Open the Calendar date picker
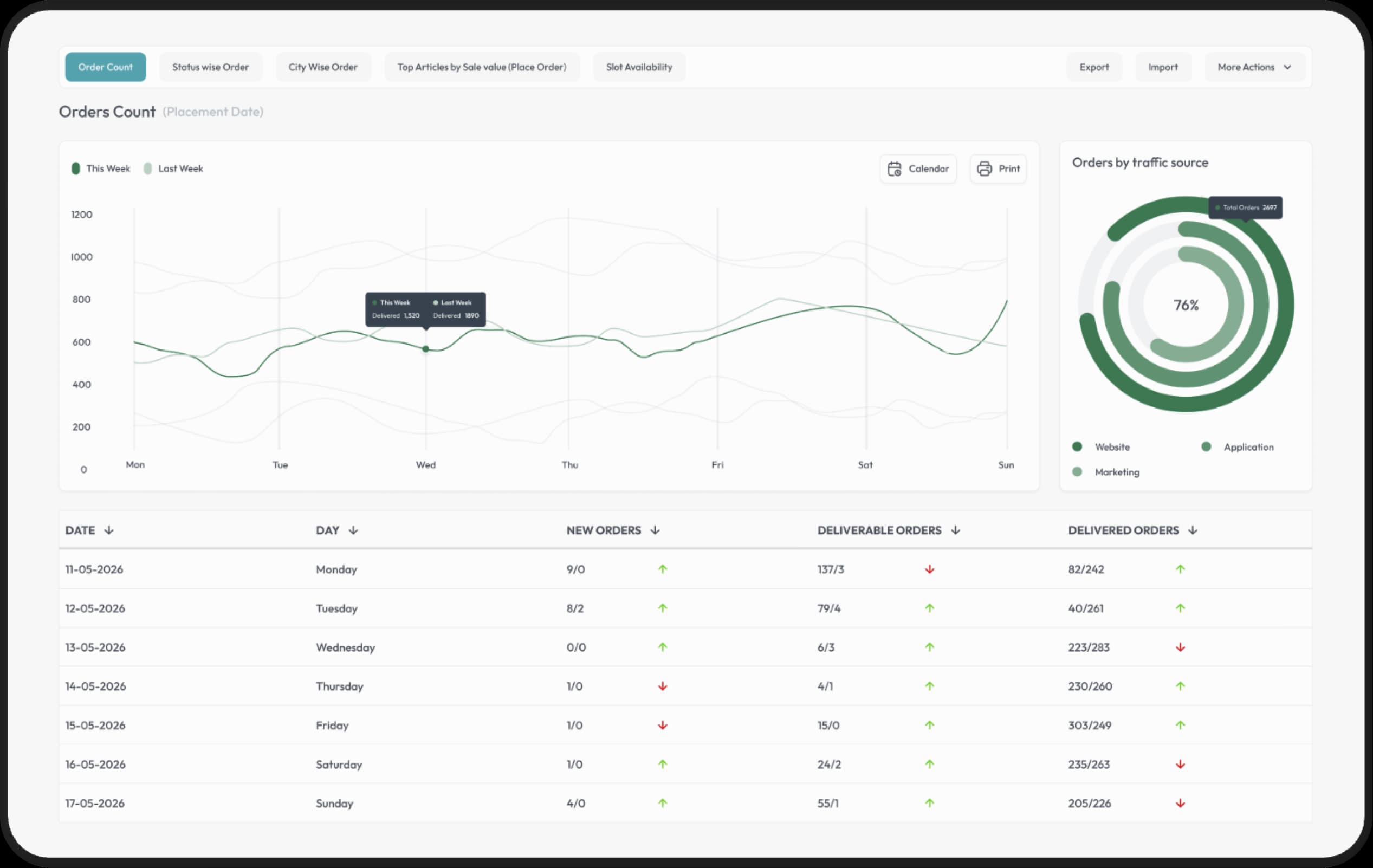The image size is (1373, 868). (x=917, y=169)
